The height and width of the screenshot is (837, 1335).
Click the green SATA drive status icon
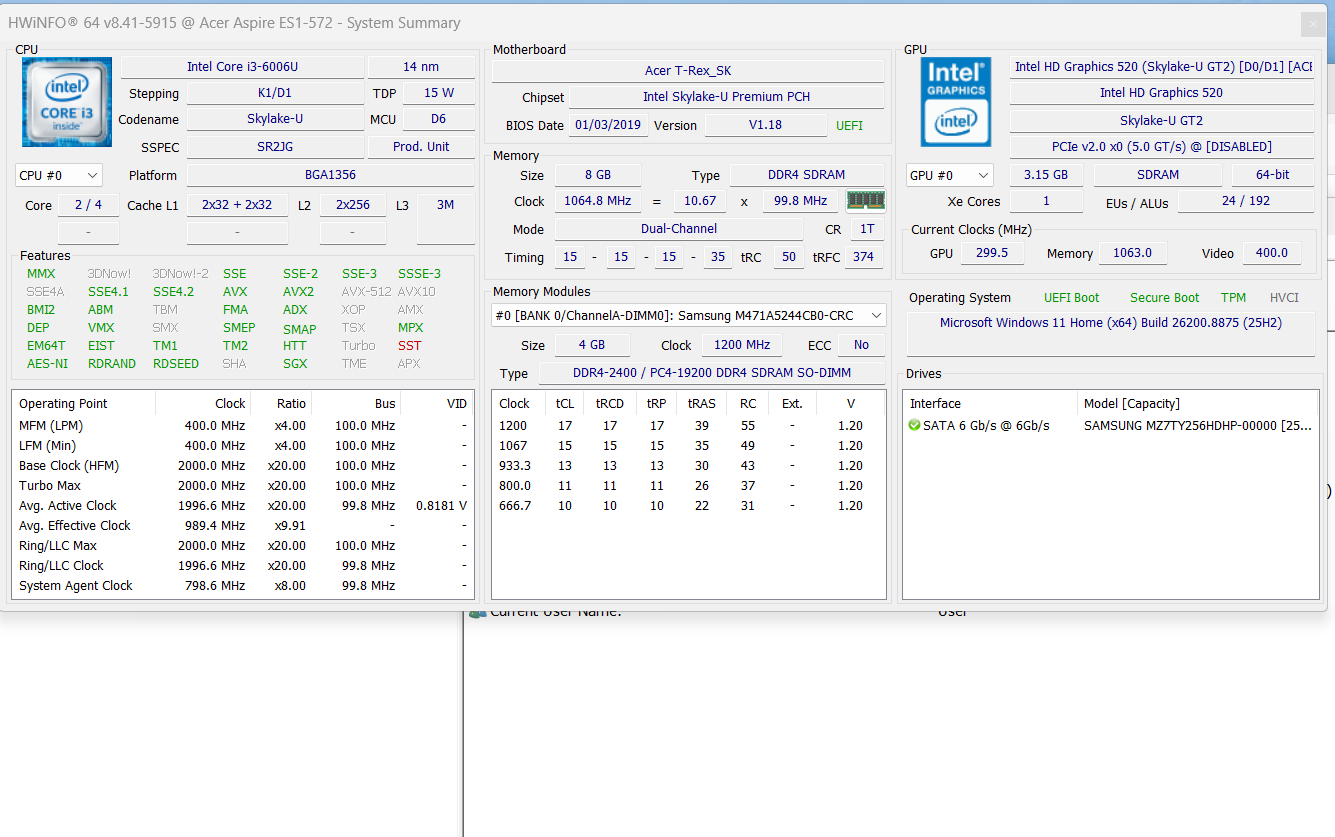tap(915, 426)
